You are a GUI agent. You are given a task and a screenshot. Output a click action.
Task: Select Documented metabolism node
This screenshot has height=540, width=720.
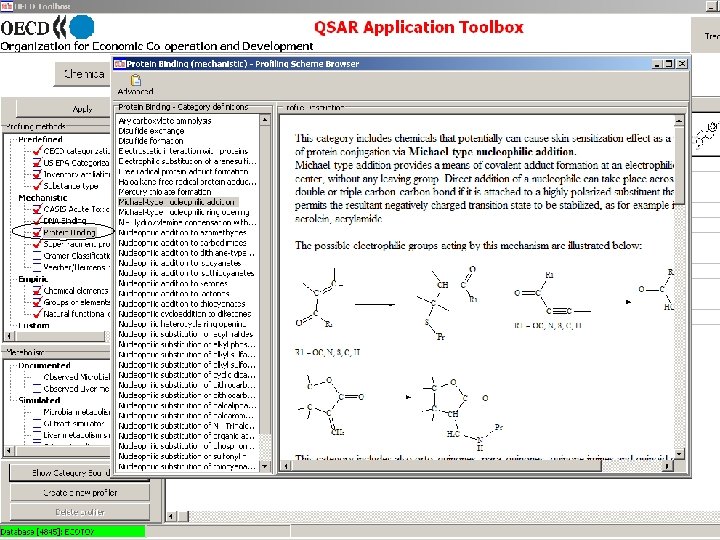coord(44,366)
